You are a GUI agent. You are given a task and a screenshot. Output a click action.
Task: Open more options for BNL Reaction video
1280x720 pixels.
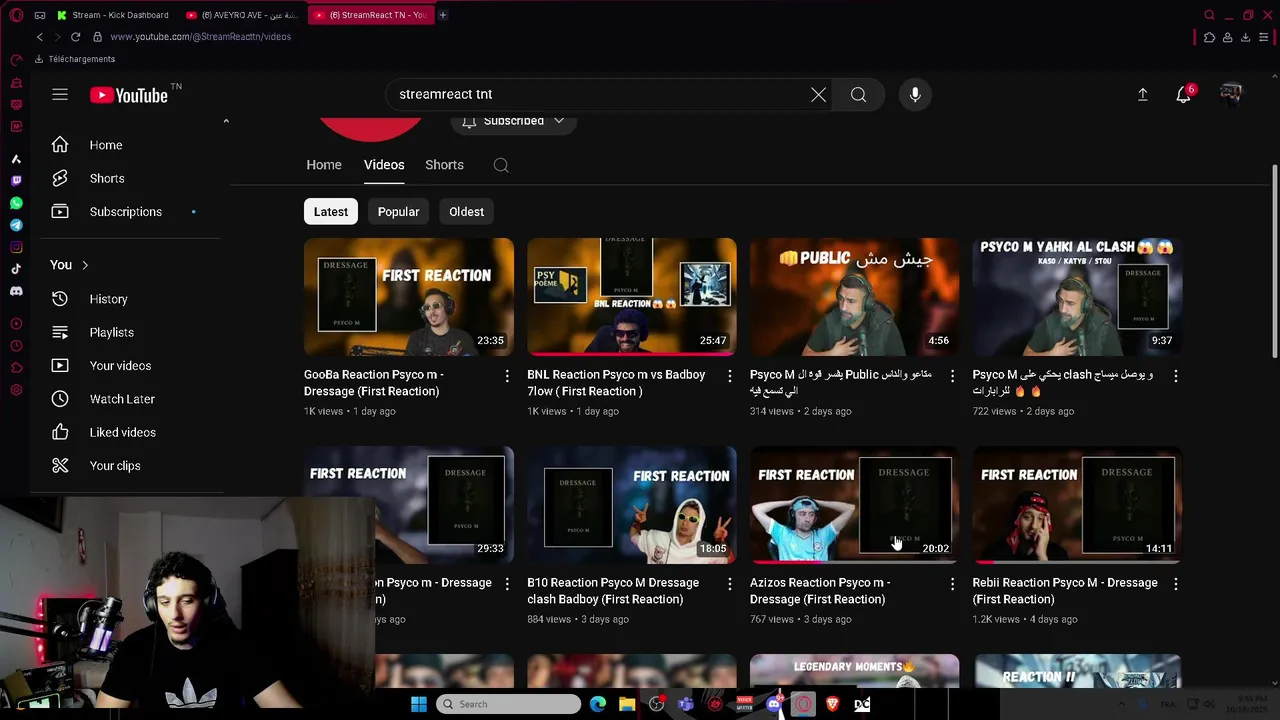pos(729,376)
